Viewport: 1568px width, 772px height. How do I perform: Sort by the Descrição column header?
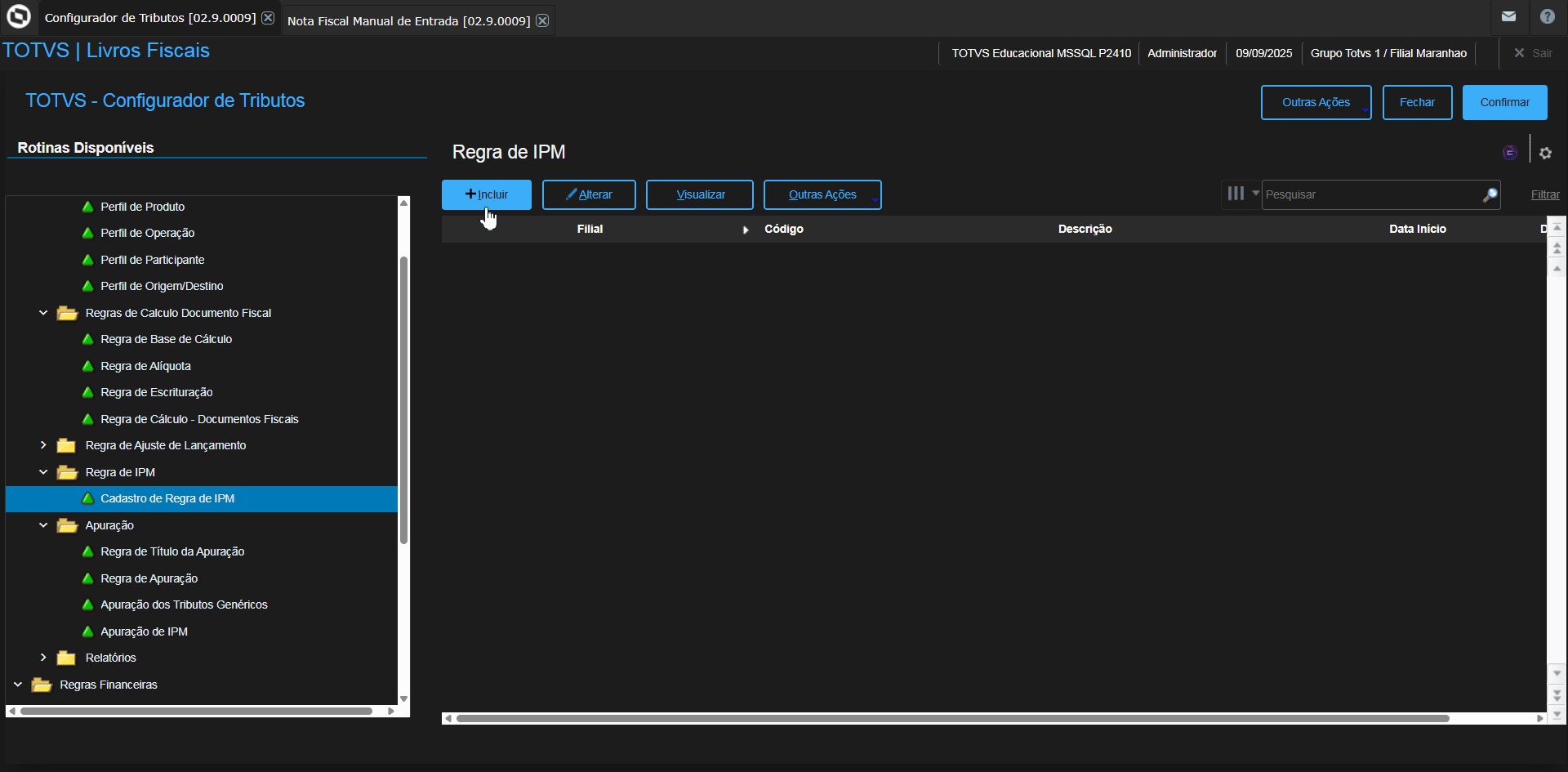[1085, 230]
